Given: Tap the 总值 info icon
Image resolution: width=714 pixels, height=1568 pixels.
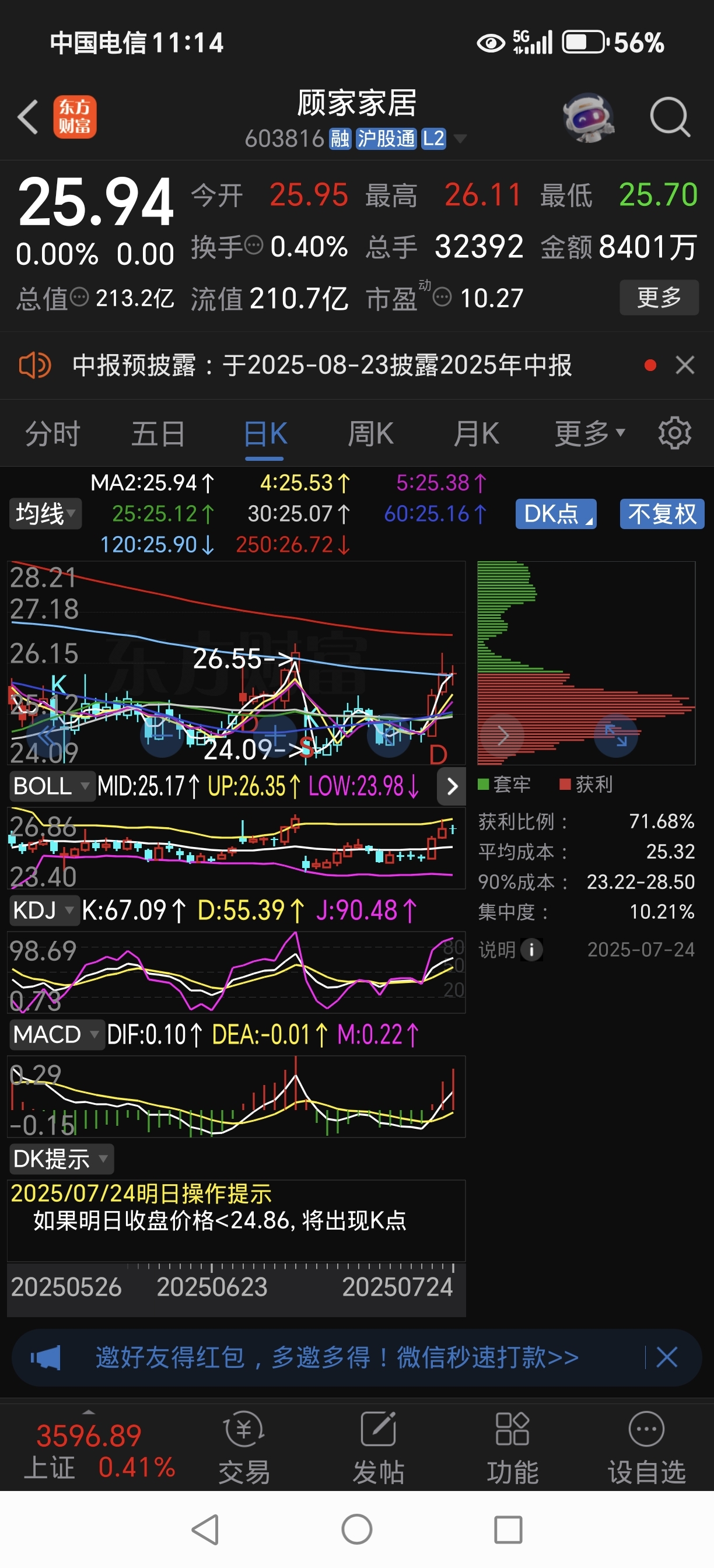Looking at the screenshot, I should click(79, 297).
